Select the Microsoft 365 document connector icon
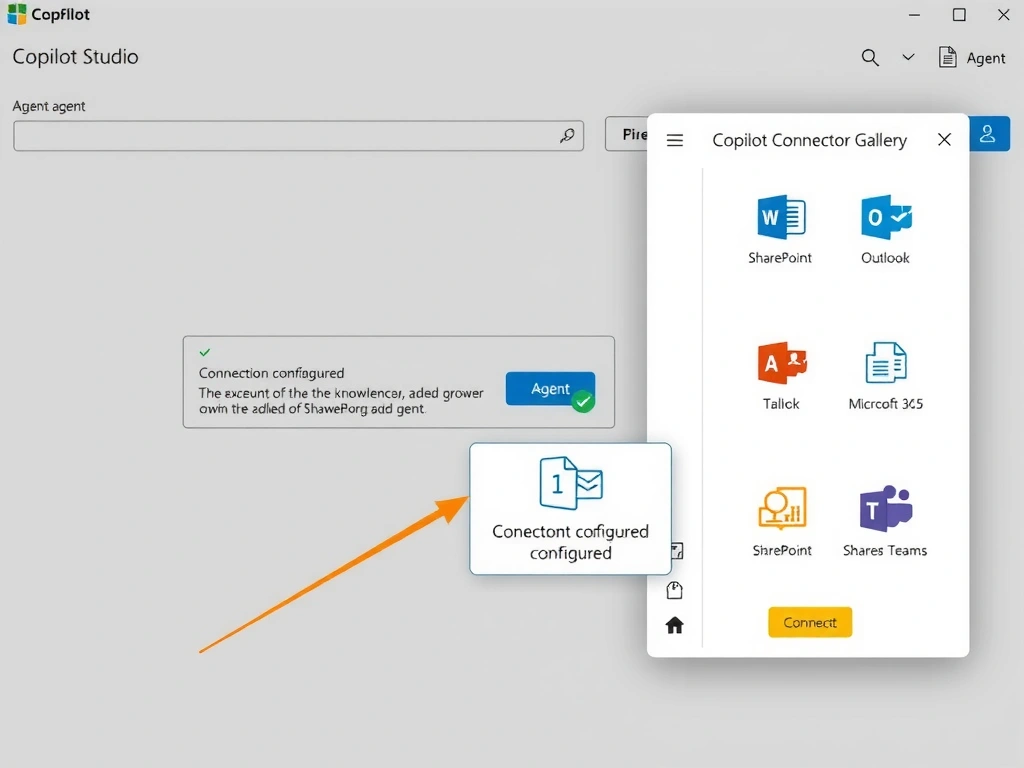1024x768 pixels. tap(886, 362)
